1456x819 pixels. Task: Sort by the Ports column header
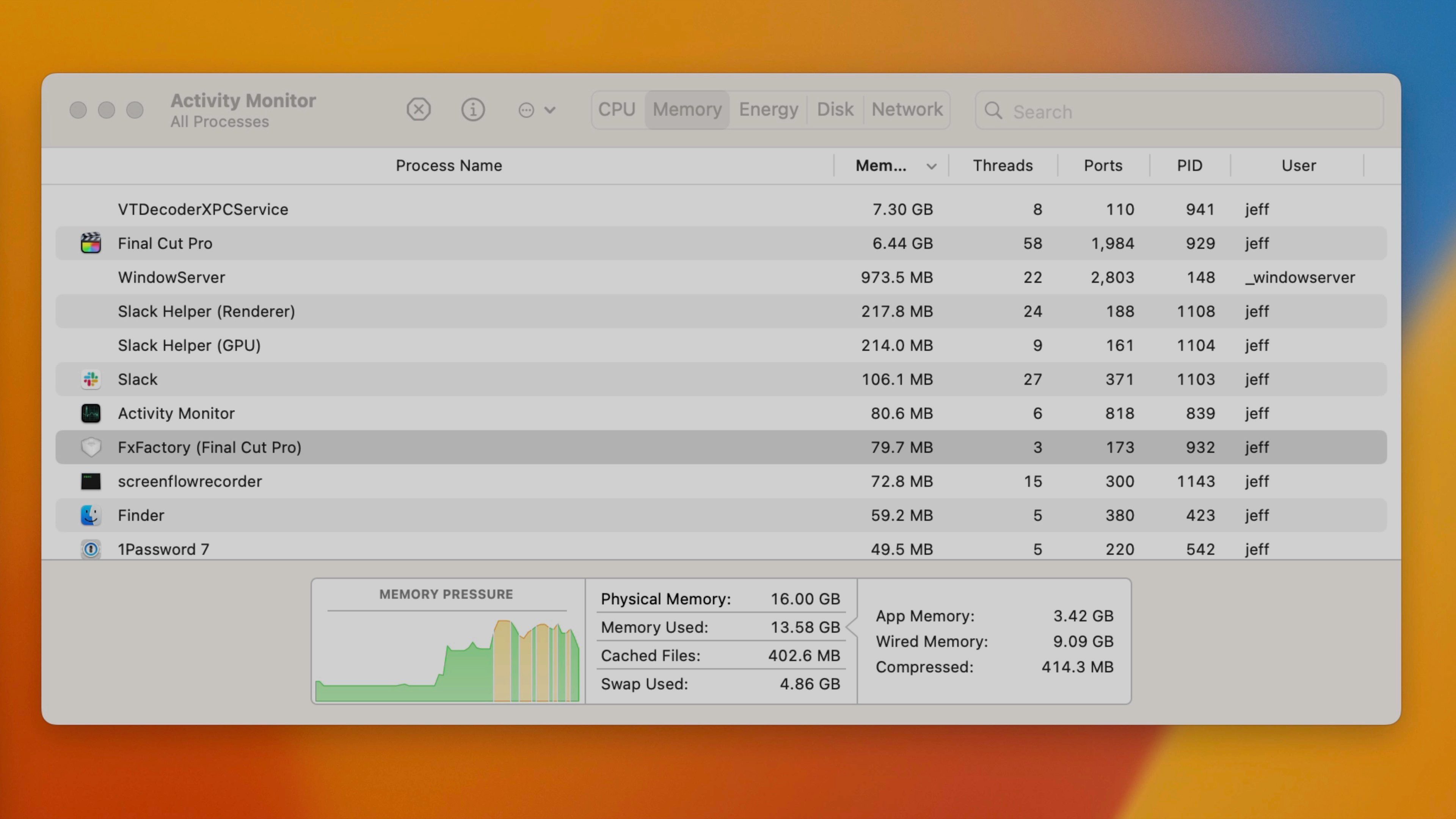coord(1103,166)
